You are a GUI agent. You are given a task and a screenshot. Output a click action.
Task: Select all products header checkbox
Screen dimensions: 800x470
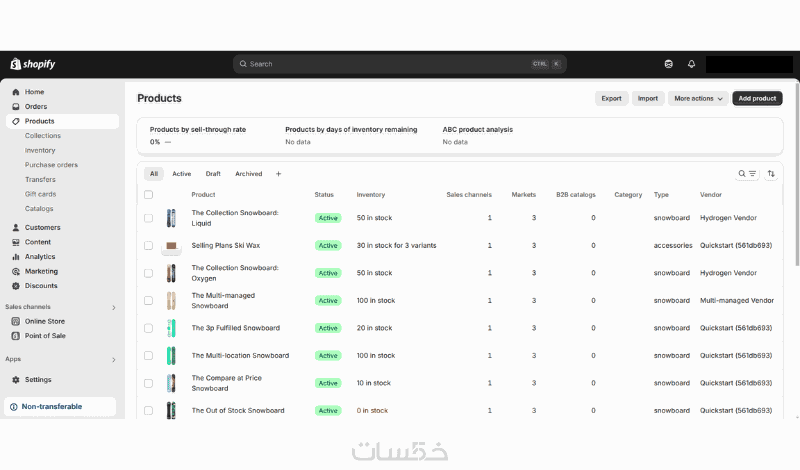tap(148, 194)
